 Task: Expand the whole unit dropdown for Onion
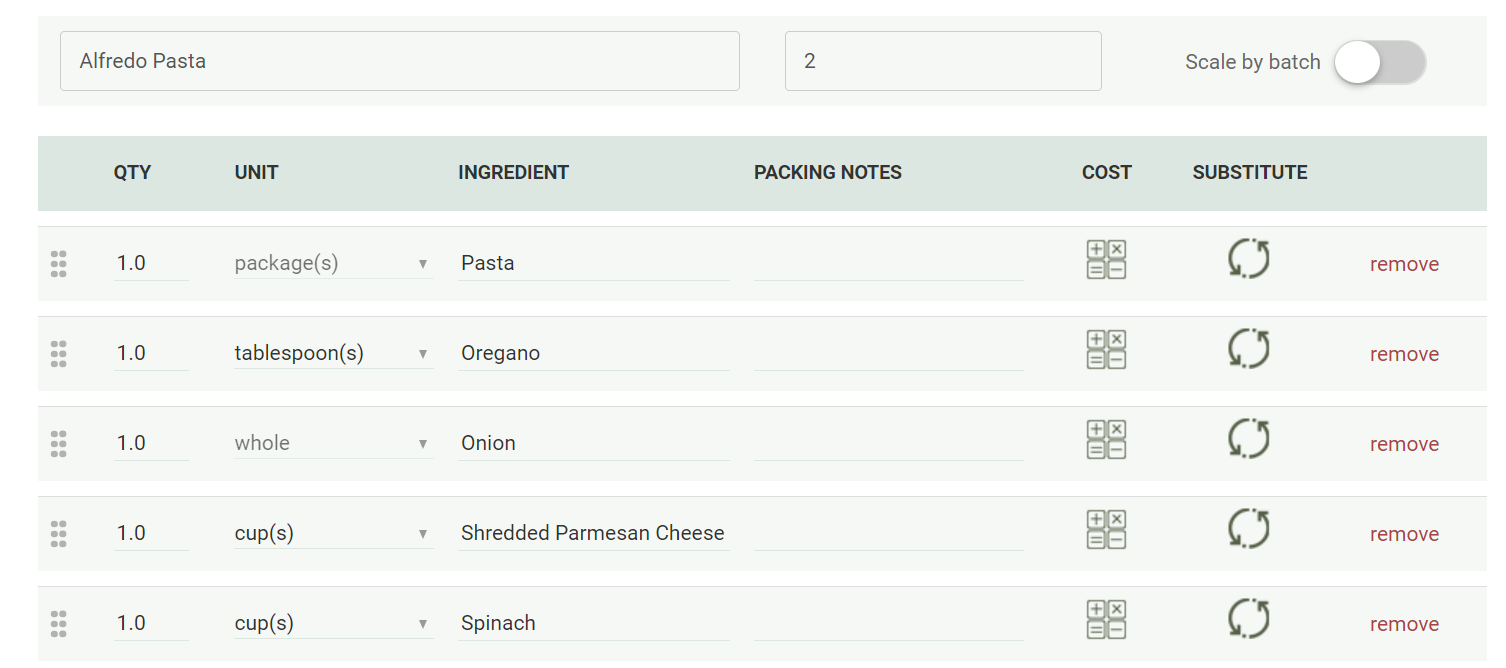click(333, 443)
